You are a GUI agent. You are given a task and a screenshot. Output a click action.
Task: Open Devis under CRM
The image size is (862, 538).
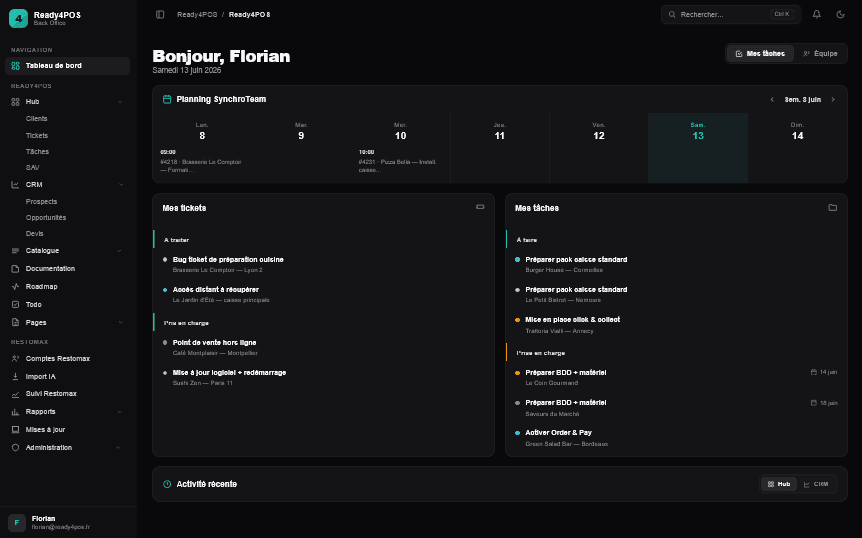tap(35, 234)
